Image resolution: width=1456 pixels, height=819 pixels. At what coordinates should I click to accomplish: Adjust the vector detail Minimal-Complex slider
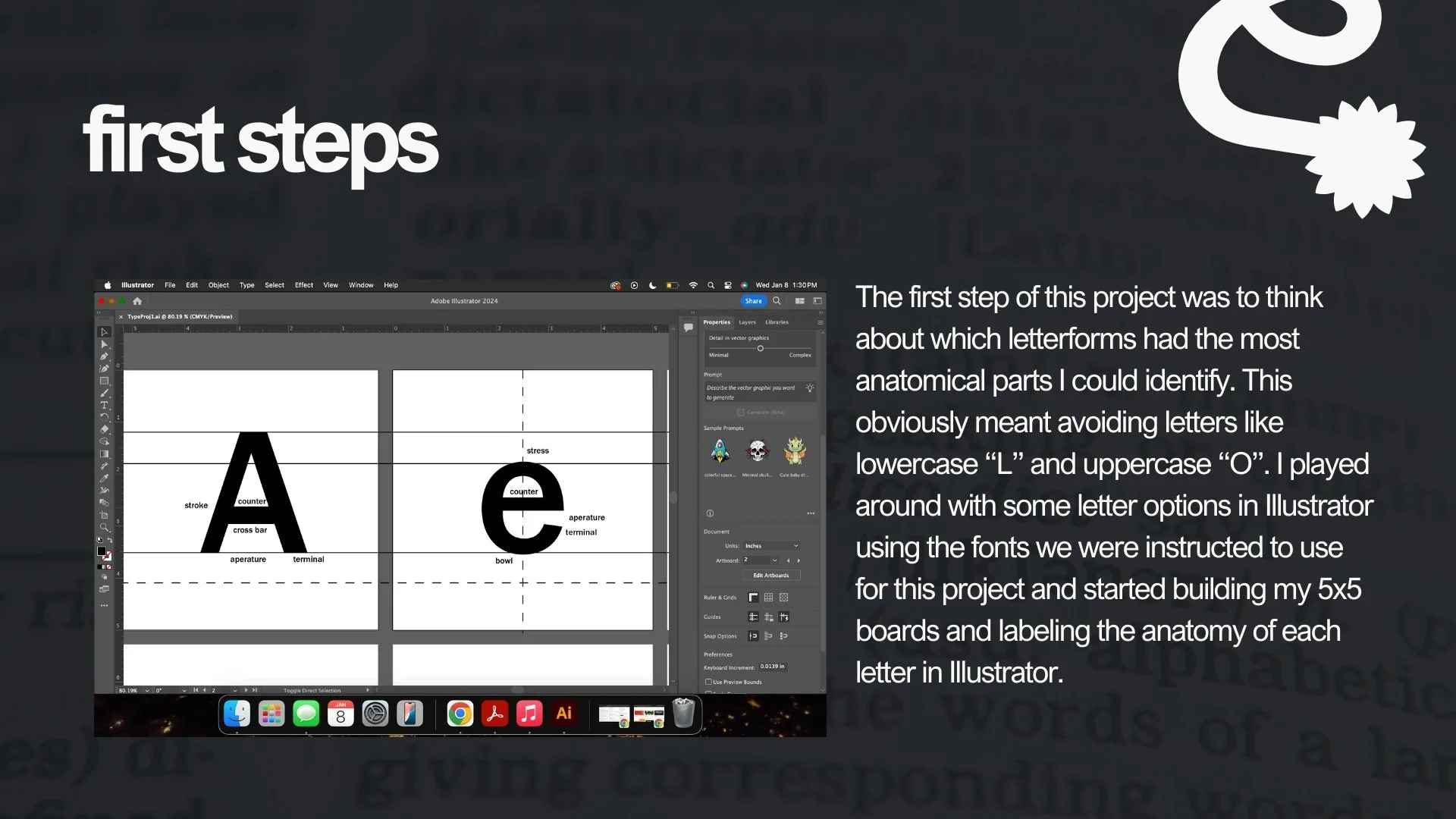(760, 349)
